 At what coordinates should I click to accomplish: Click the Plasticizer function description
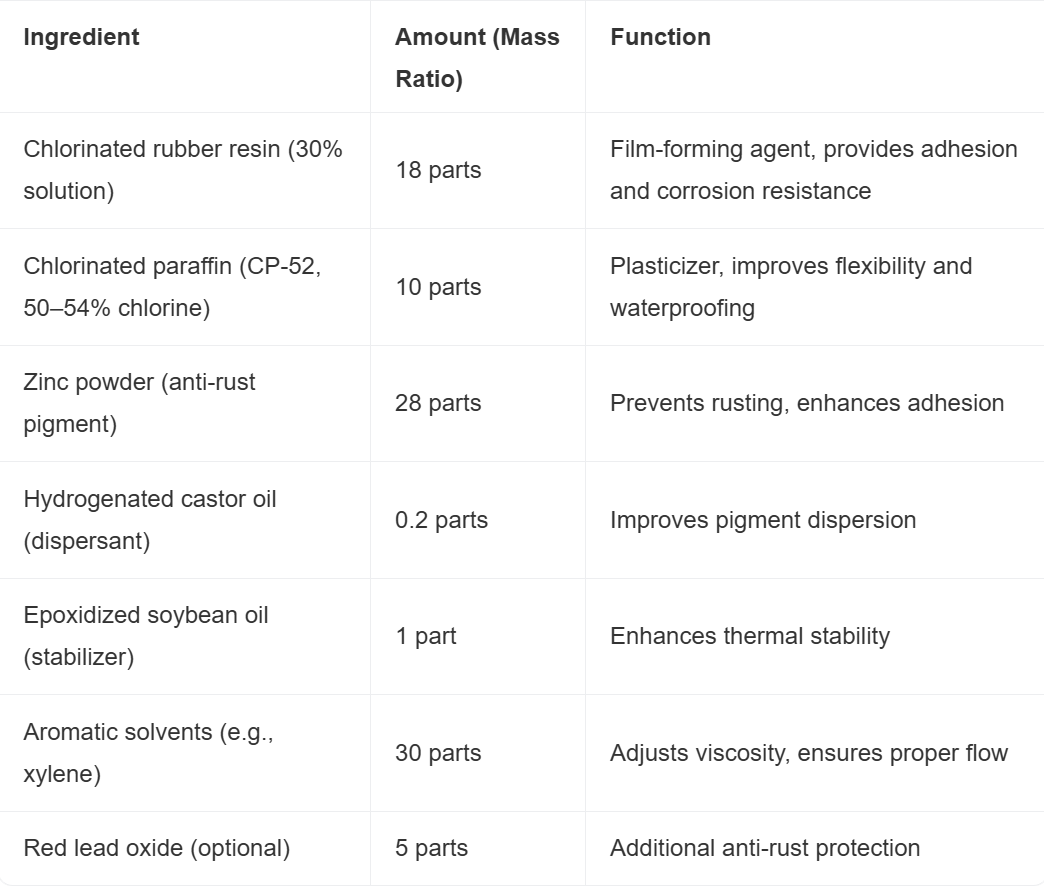[790, 287]
